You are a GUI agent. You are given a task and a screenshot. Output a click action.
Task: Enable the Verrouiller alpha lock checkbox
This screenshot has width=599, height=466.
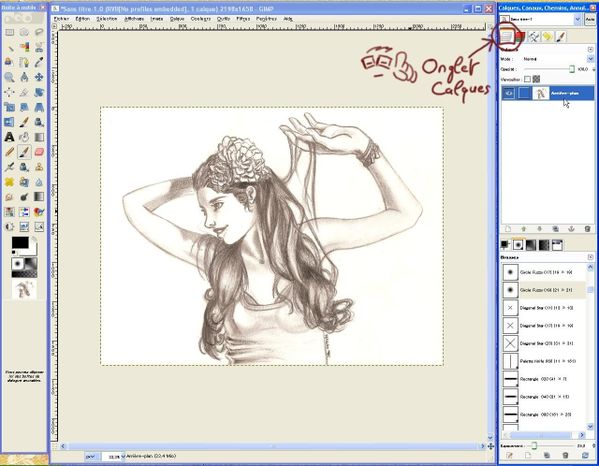(527, 79)
